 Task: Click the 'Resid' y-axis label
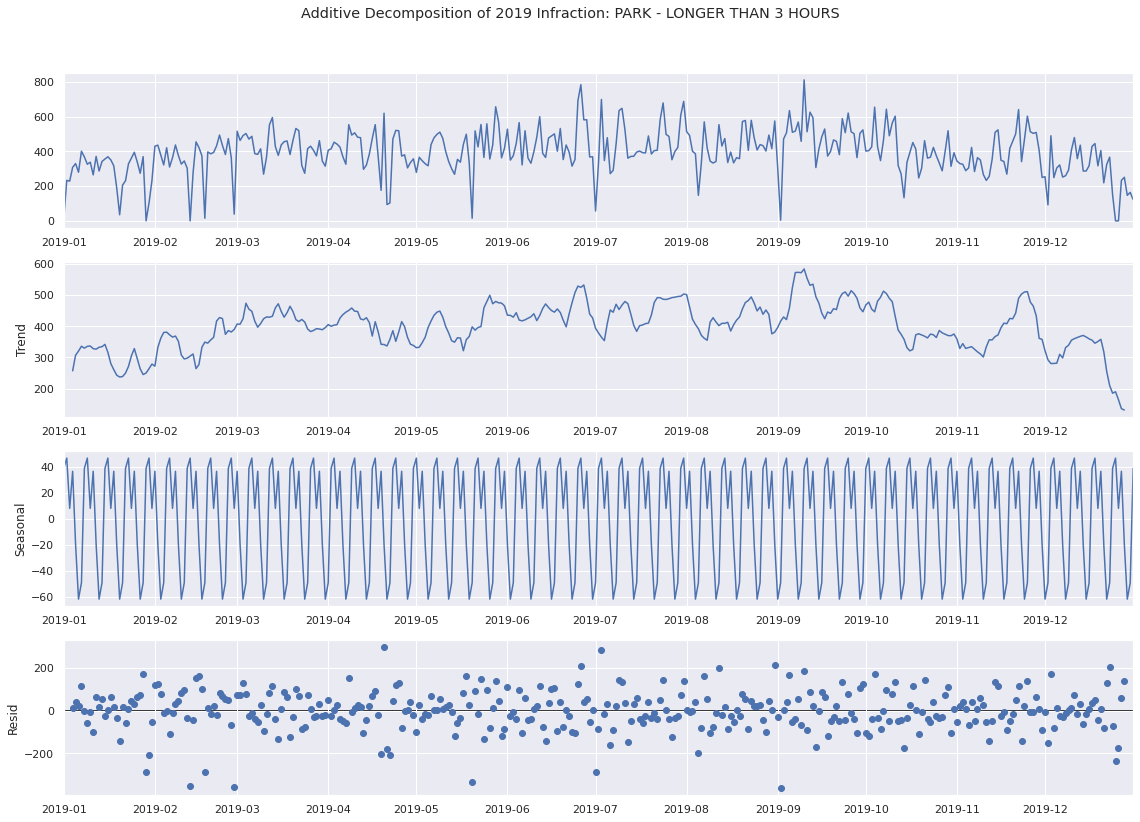[x=13, y=719]
